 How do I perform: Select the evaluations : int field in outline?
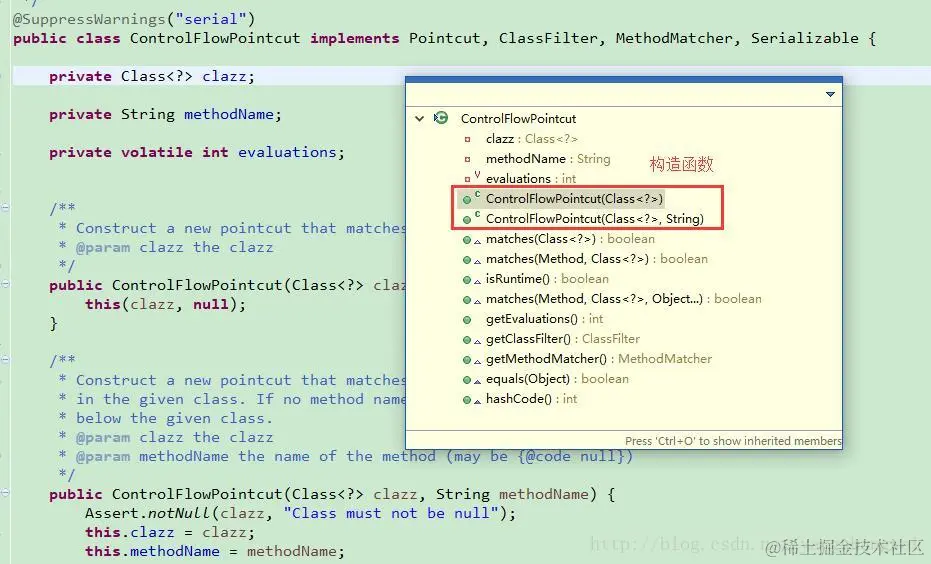[531, 179]
